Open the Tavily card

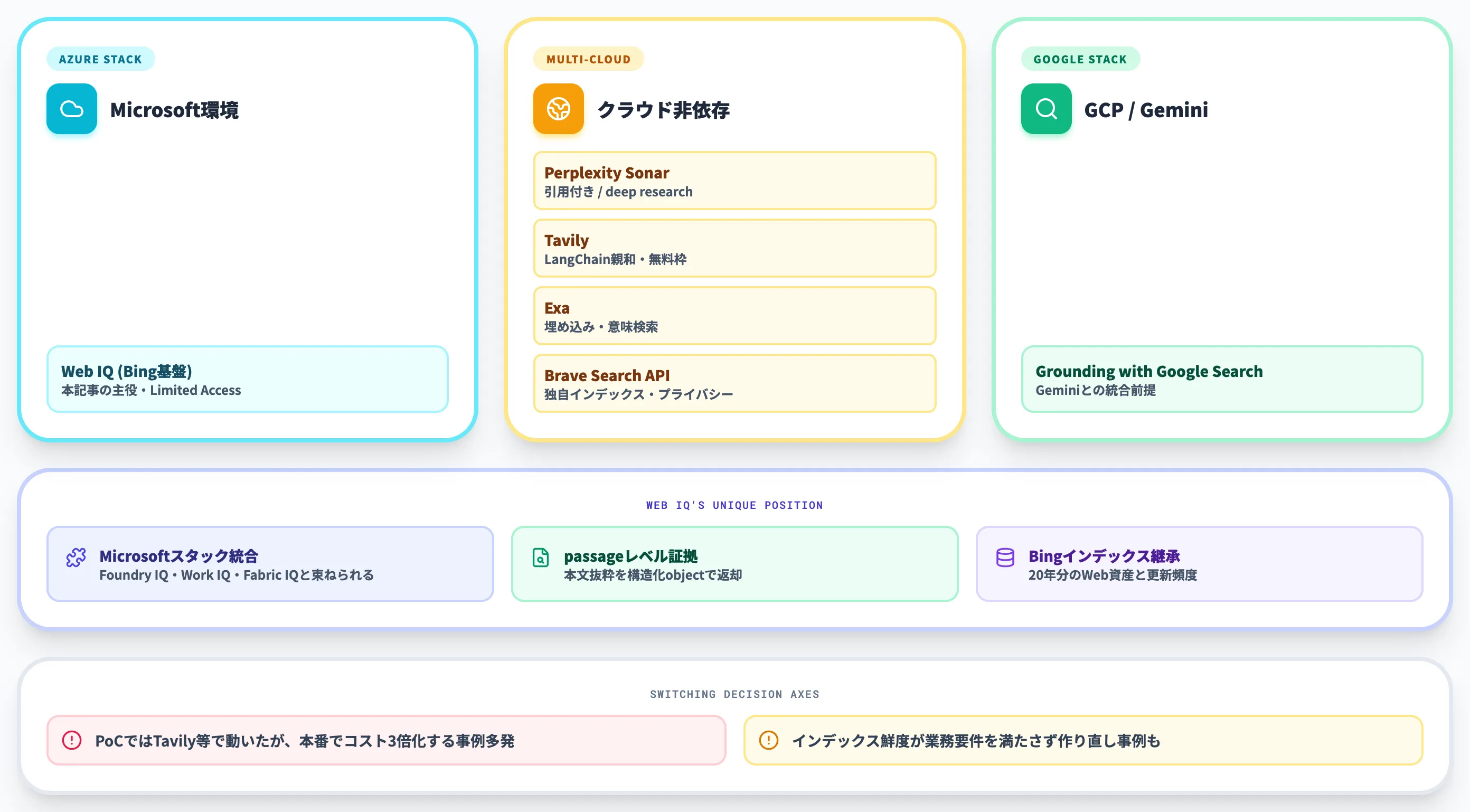click(x=734, y=248)
